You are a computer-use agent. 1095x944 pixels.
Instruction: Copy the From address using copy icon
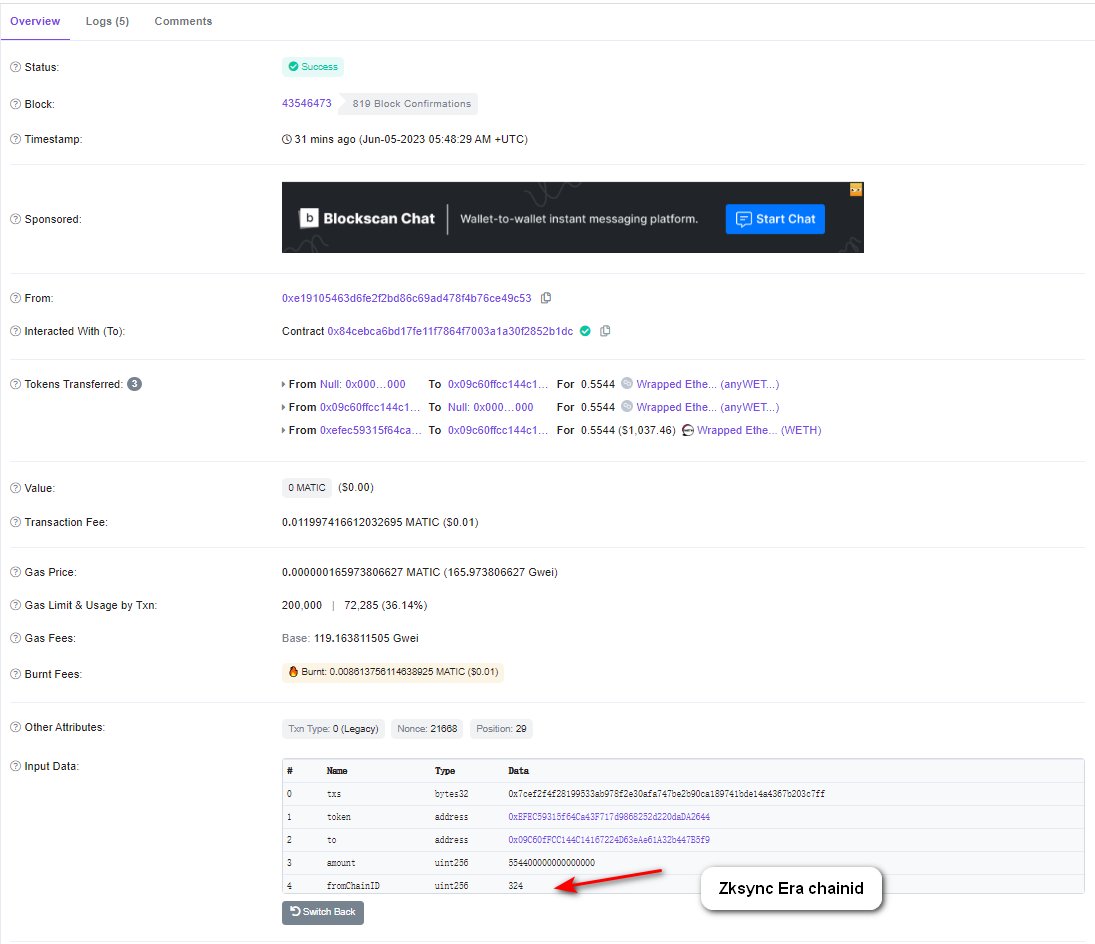pos(546,298)
